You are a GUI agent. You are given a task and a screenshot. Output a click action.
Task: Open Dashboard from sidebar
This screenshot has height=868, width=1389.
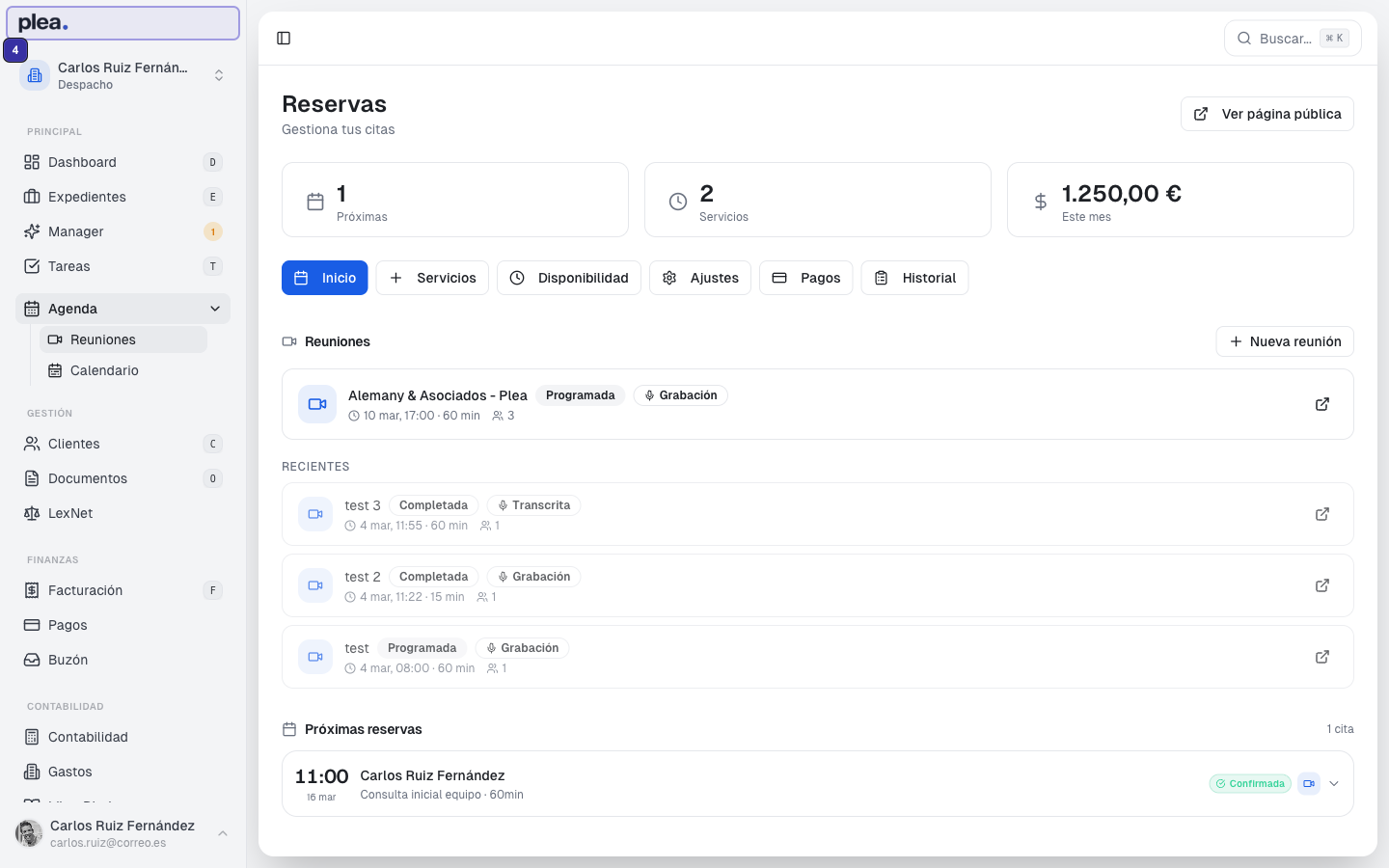(x=123, y=162)
